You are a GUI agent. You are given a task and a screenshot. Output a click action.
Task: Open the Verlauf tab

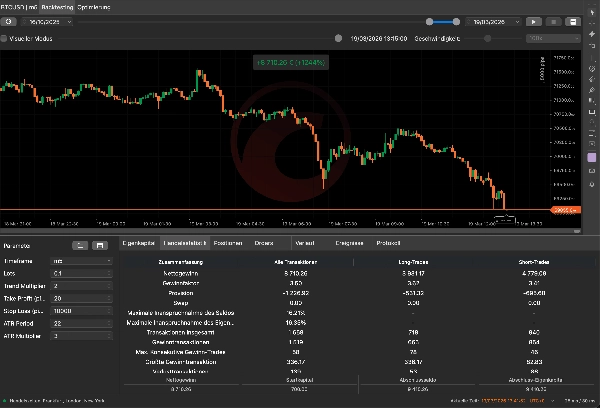click(x=305, y=243)
